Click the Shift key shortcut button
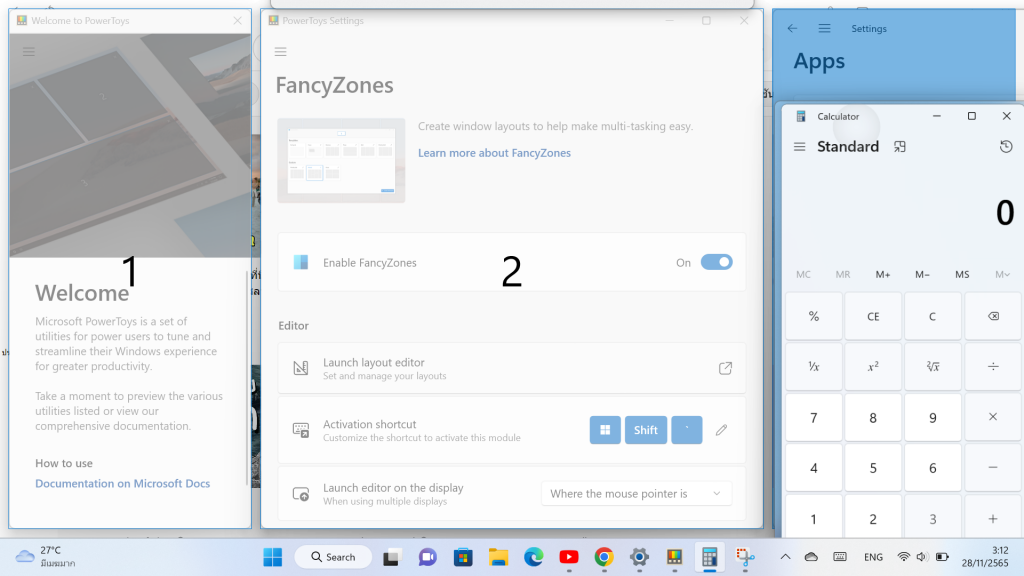The image size is (1024, 576). tap(646, 430)
